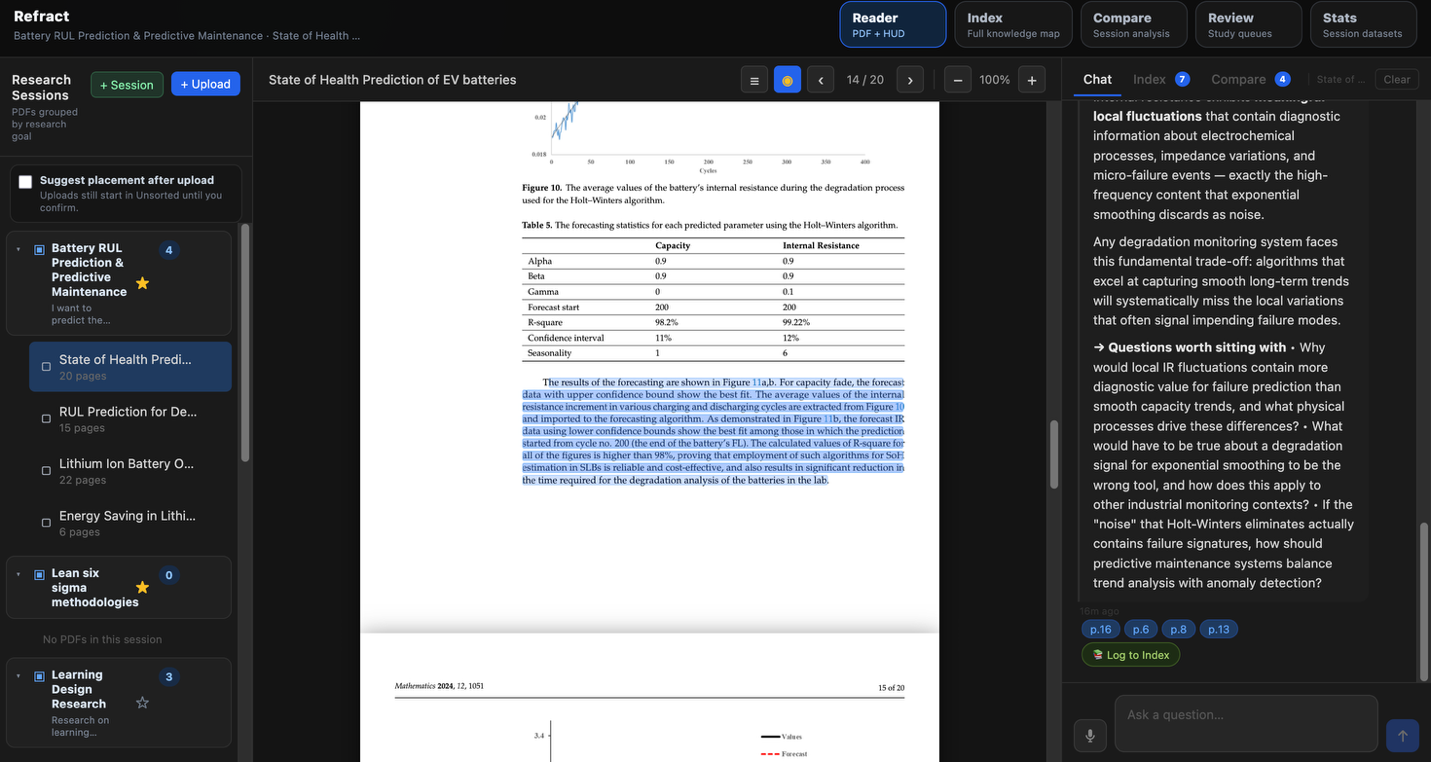Screen dimensions: 1431x762
Task: Click the Upload button
Action: pos(206,84)
